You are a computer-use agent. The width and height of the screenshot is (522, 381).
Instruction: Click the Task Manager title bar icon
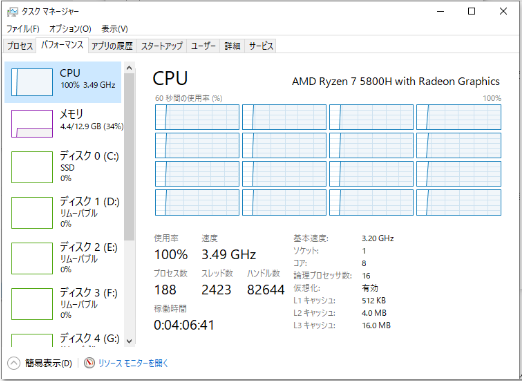click(12, 12)
